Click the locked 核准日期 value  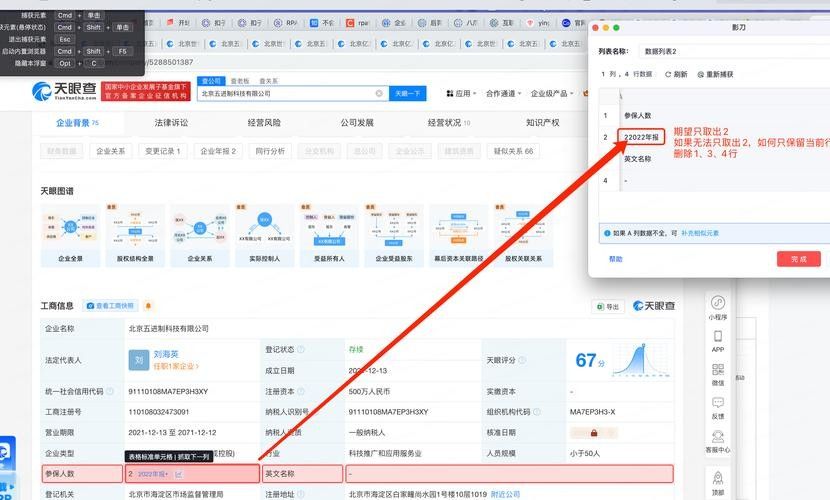593,433
